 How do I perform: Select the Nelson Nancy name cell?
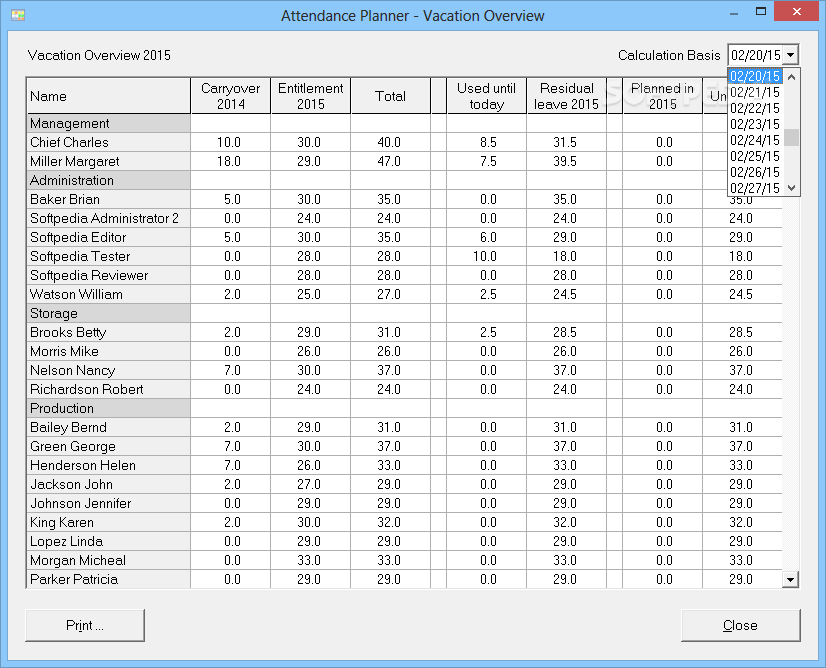[x=108, y=370]
